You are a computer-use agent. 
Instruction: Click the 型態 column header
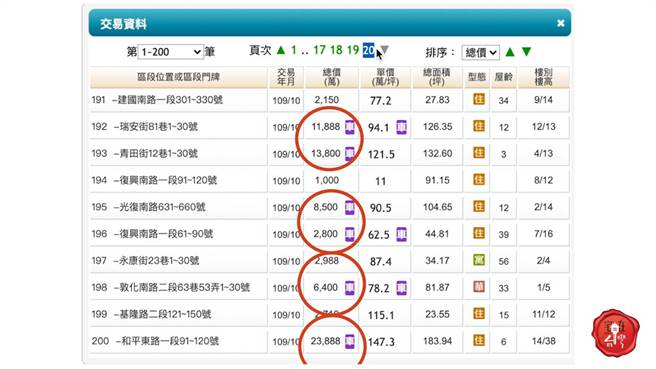[477, 77]
